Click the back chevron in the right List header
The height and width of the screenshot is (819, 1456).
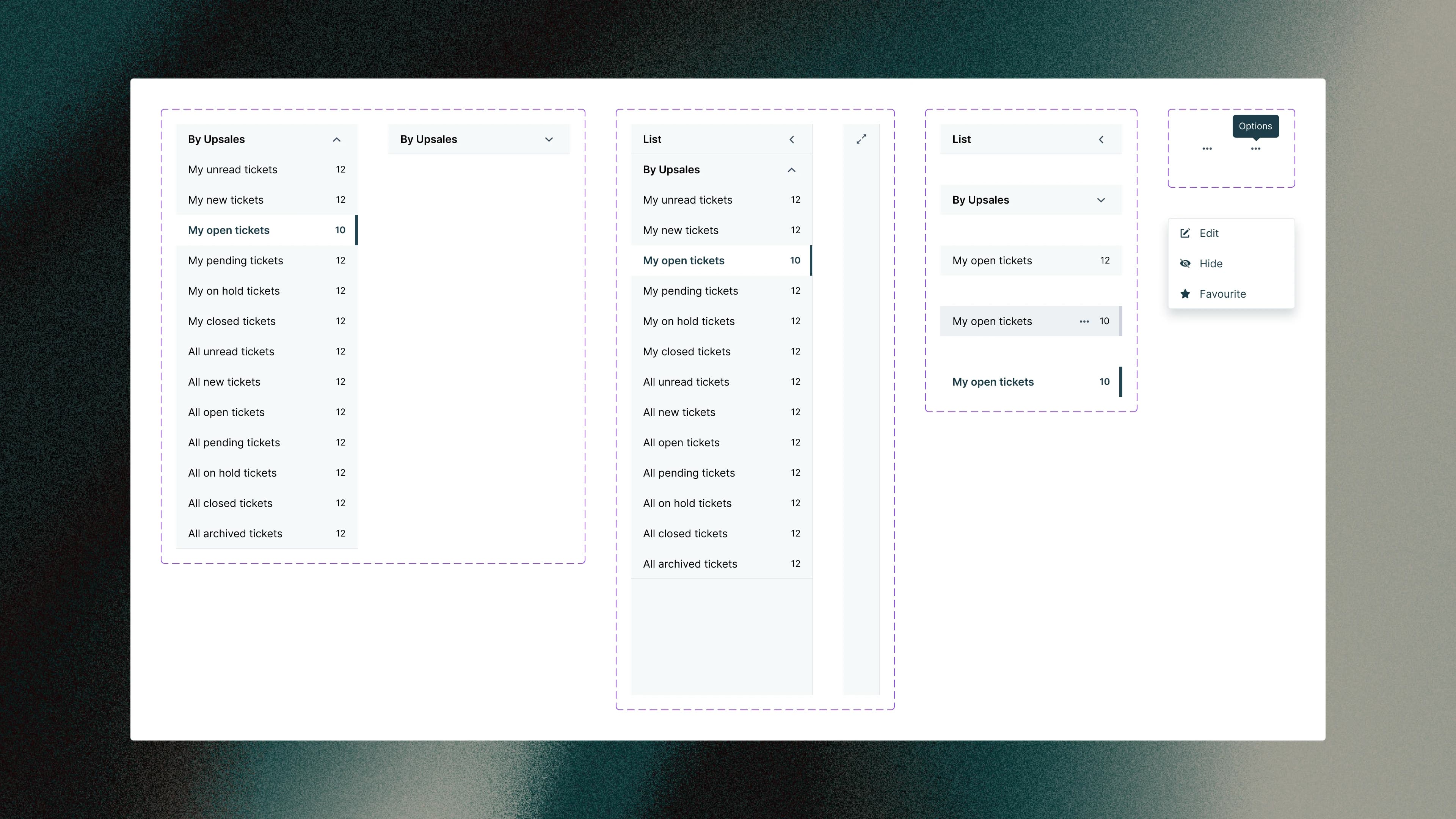(x=1101, y=138)
